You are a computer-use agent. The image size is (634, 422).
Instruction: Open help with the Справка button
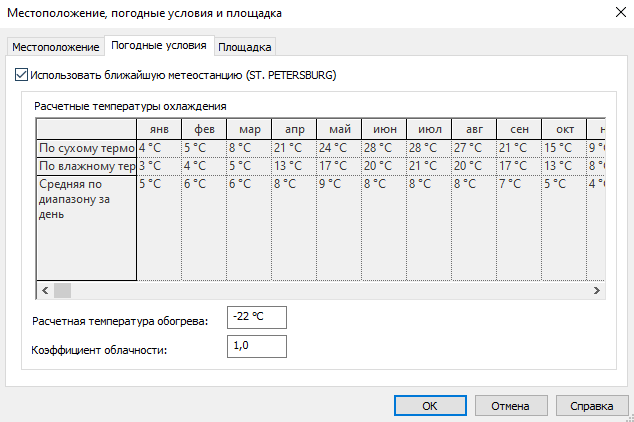click(590, 407)
